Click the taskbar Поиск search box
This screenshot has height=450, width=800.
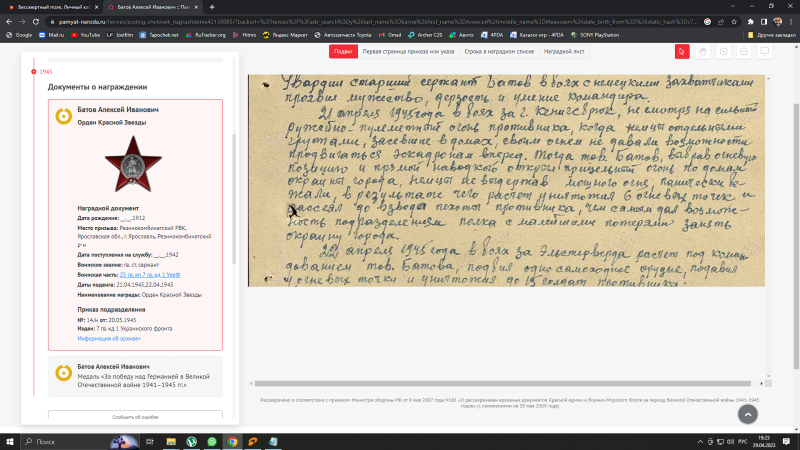click(x=80, y=441)
